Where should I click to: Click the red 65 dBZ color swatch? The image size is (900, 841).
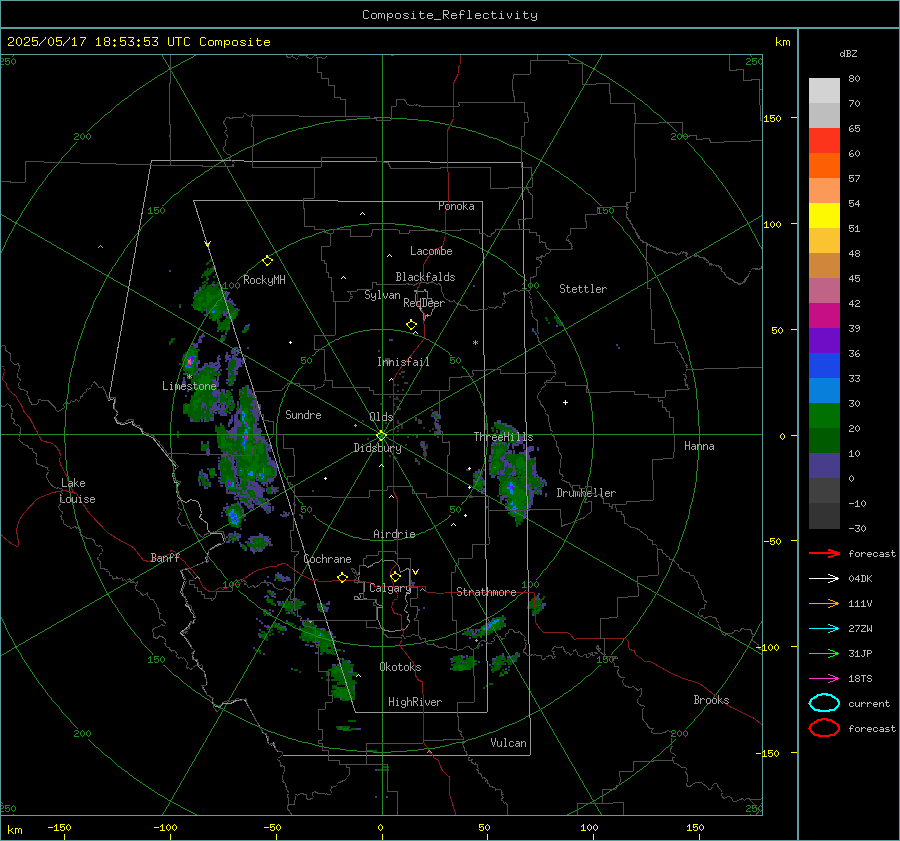[x=824, y=141]
